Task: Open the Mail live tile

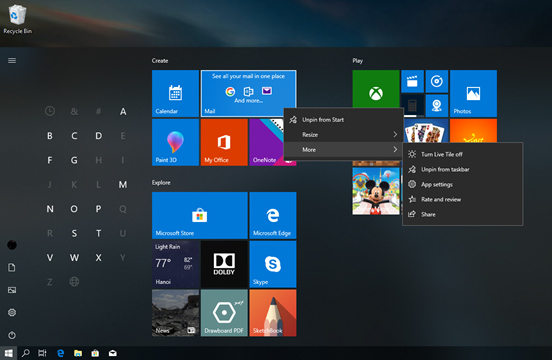Action: click(x=248, y=93)
